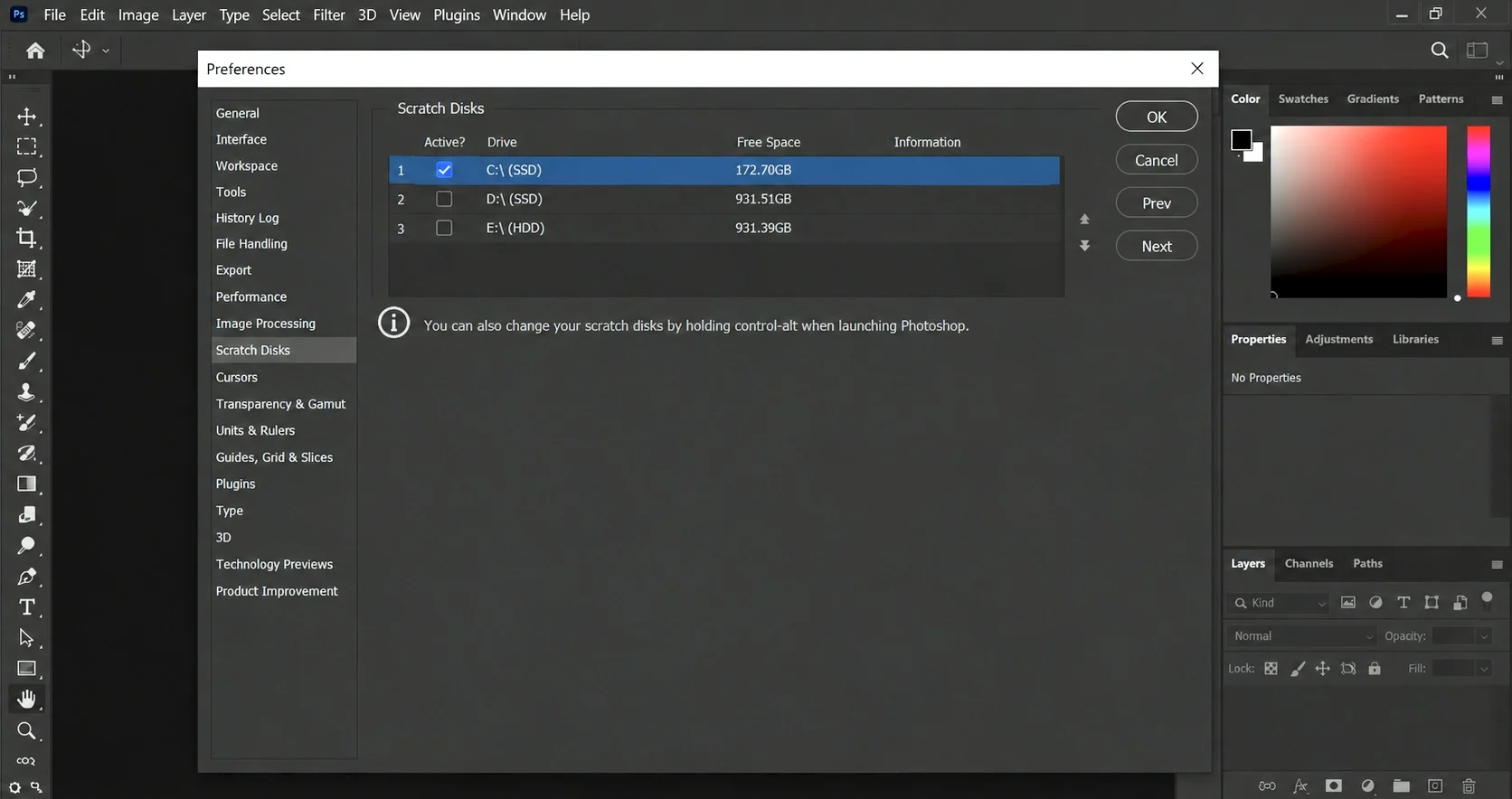The width and height of the screenshot is (1512, 799).
Task: Enable the E:\ (HDD) scratch disk checkbox
Action: coord(444,228)
